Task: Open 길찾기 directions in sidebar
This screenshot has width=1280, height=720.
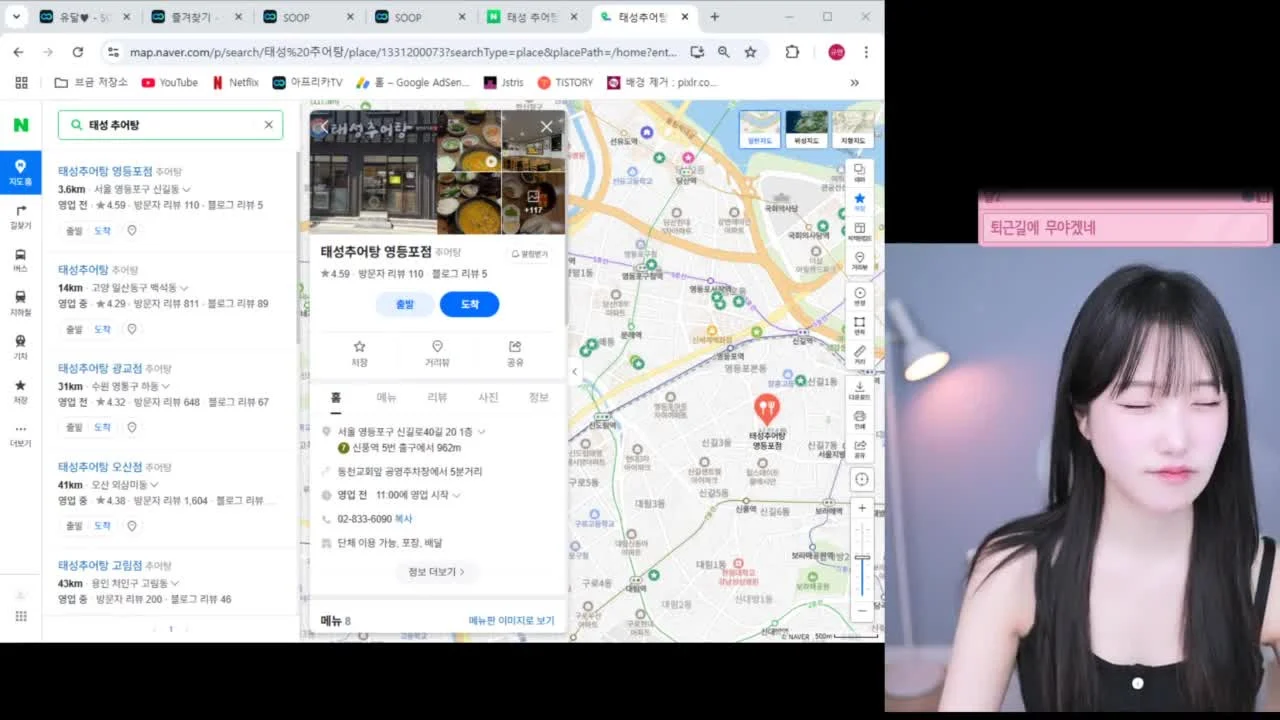Action: 20,217
